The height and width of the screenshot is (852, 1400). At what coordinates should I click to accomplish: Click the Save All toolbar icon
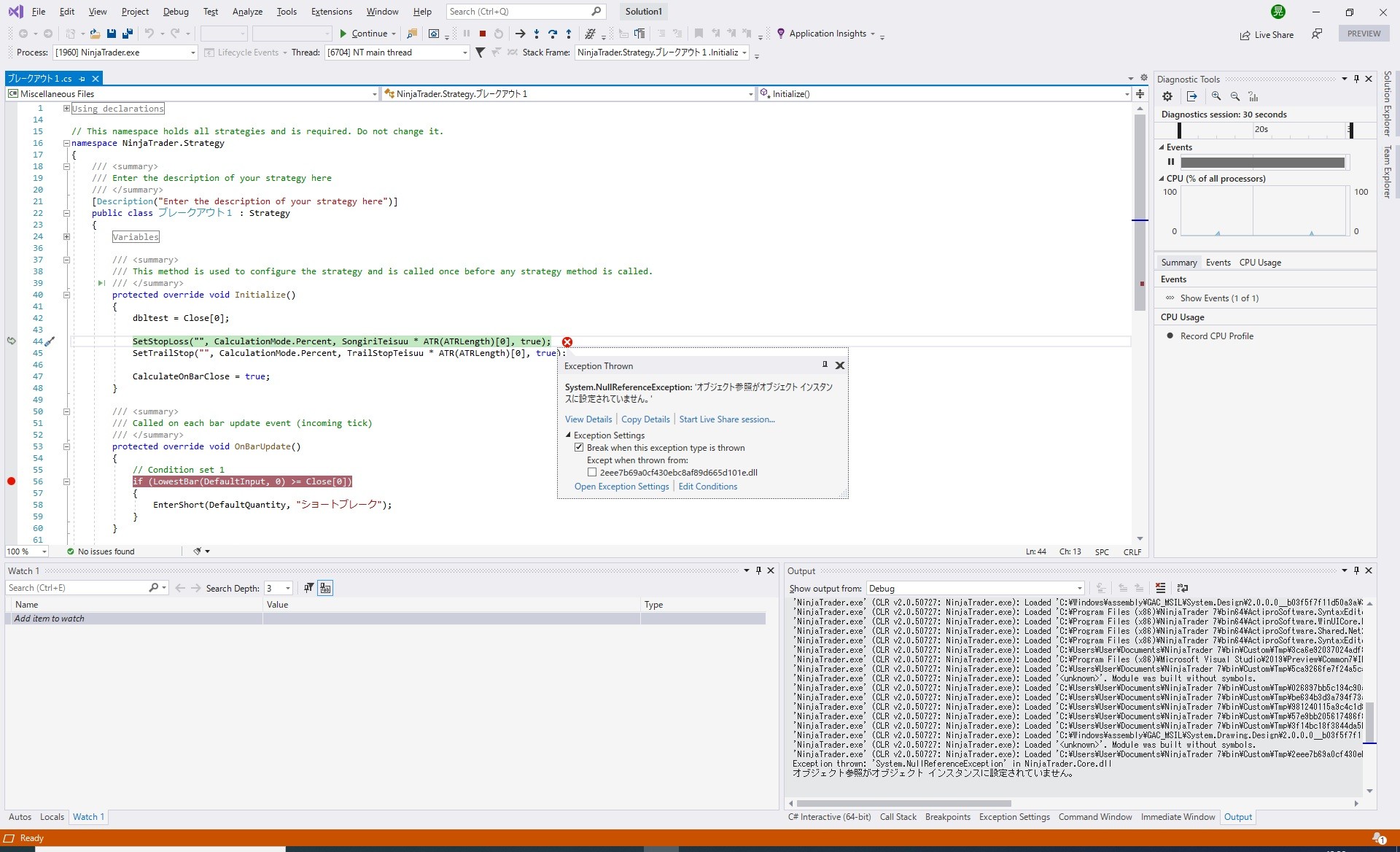pos(128,34)
